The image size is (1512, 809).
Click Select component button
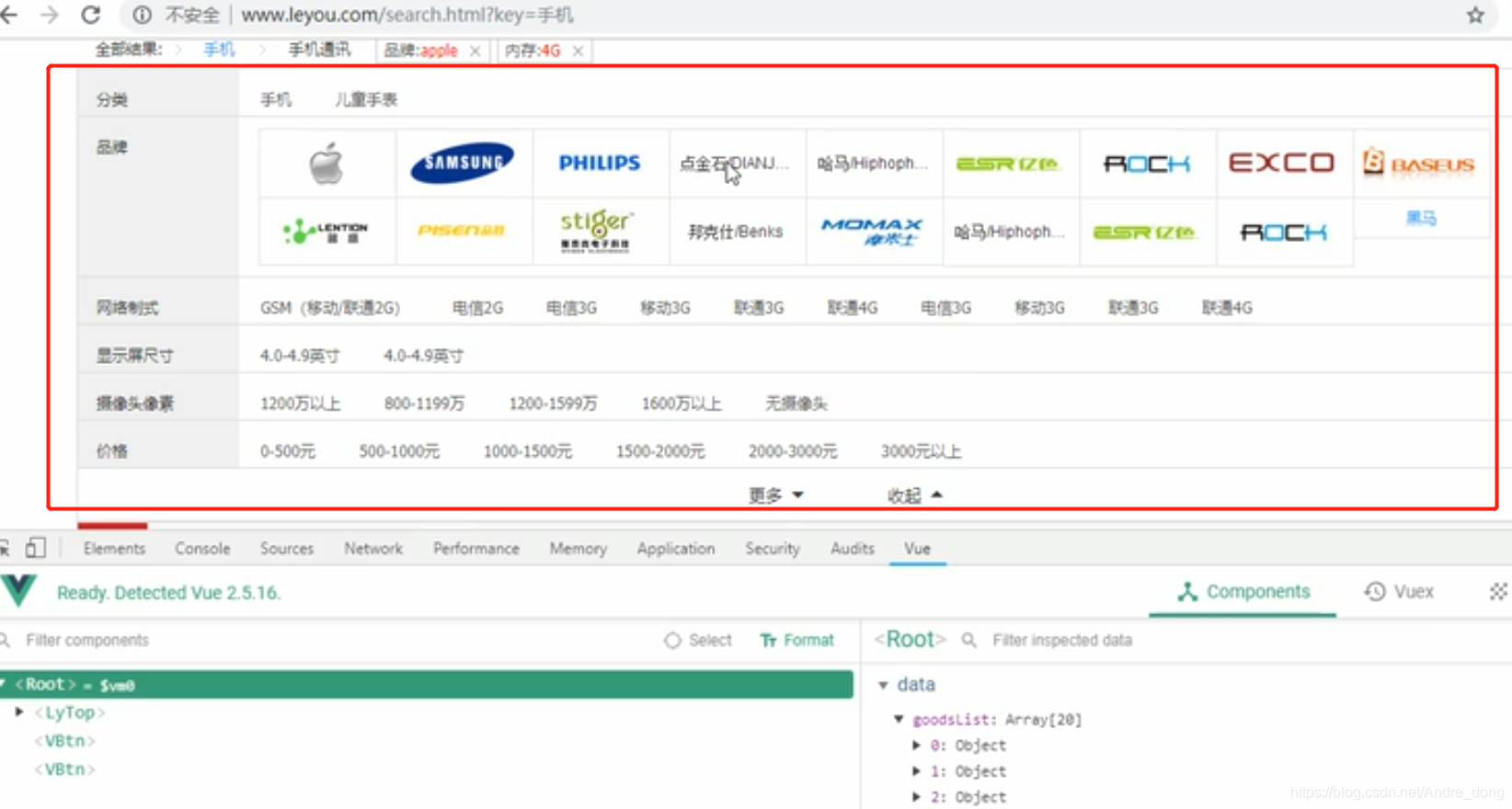point(698,640)
